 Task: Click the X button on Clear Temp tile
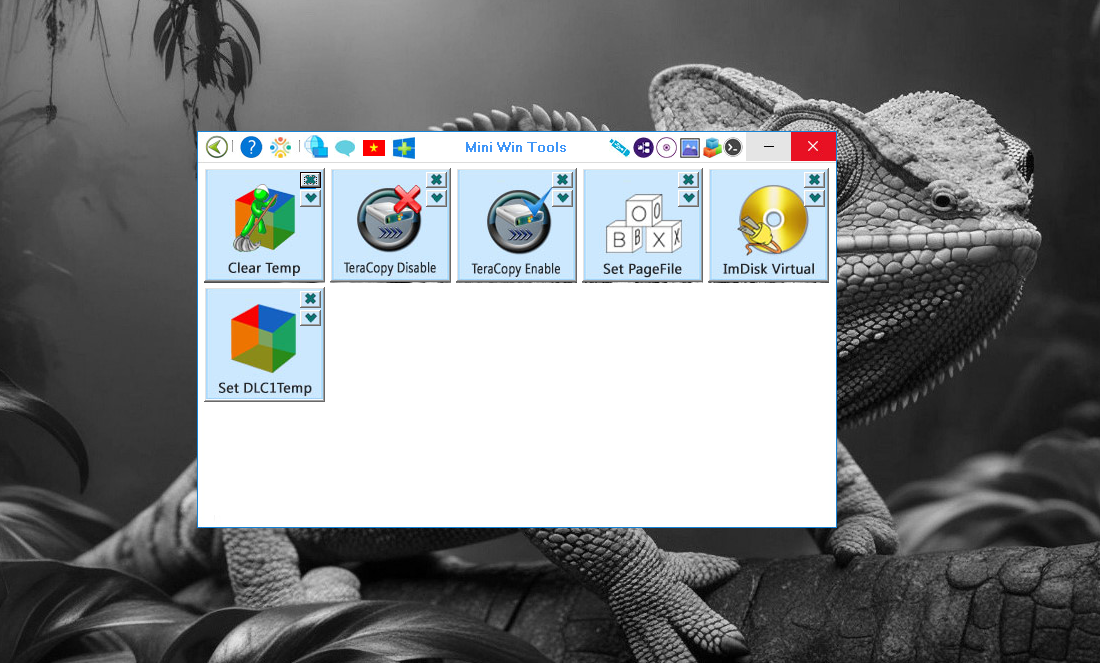click(x=310, y=180)
